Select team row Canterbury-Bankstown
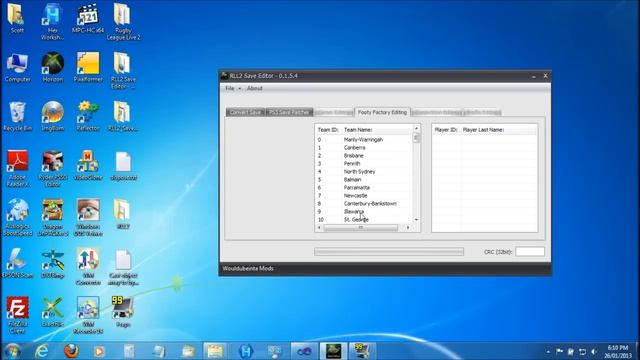 click(363, 204)
